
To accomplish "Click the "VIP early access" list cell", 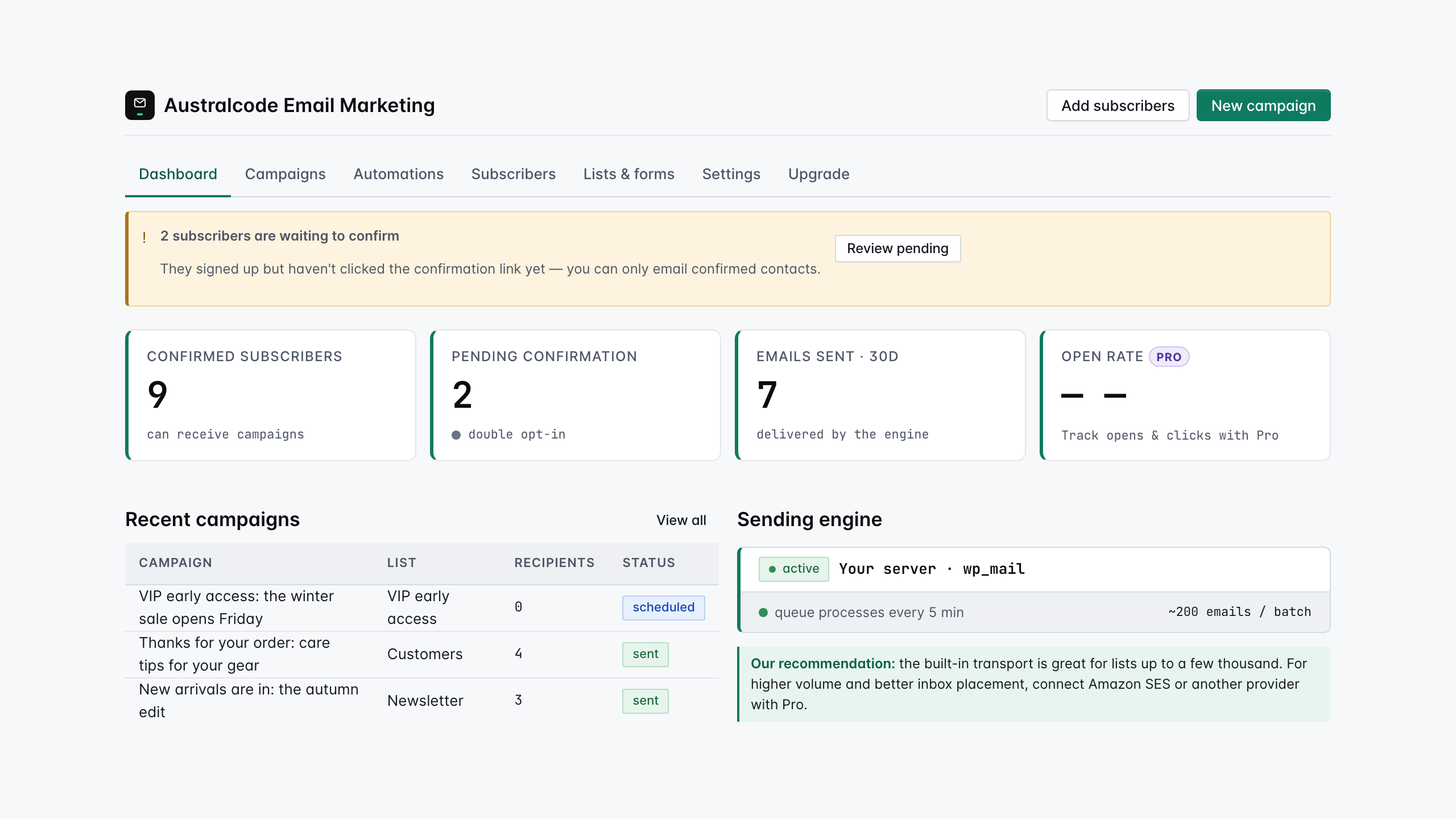I will click(418, 607).
